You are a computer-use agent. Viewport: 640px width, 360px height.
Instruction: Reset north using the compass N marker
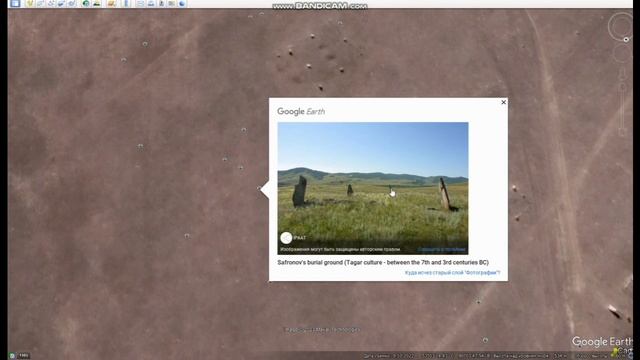pos(626,40)
